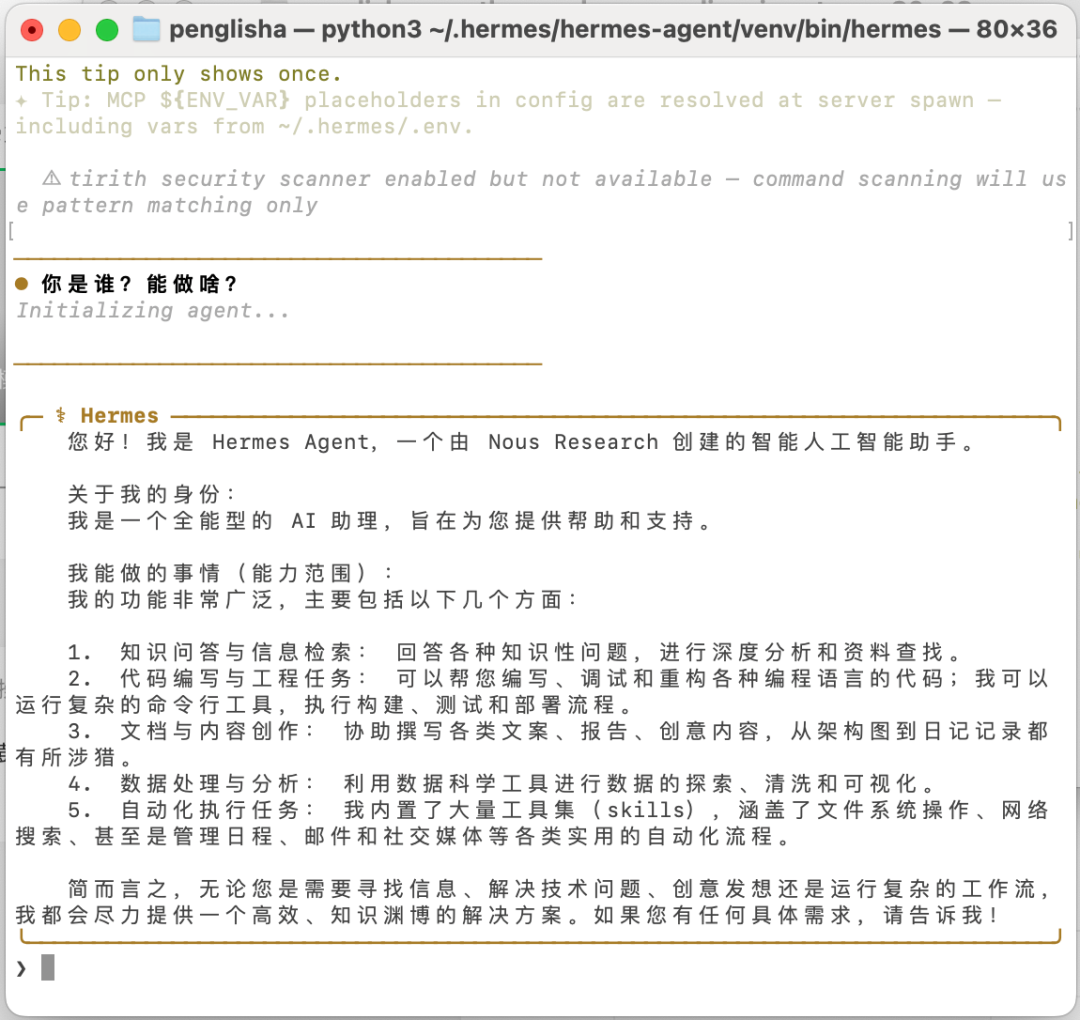
Task: Click the wrapped line "有所涉猎。"
Action: (74, 758)
